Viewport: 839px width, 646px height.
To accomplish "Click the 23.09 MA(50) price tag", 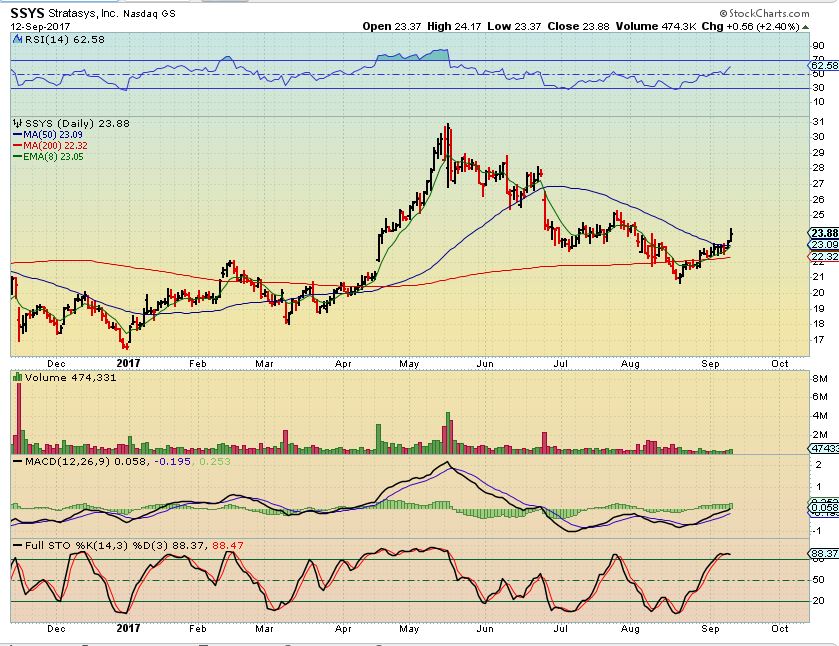I will coord(822,244).
